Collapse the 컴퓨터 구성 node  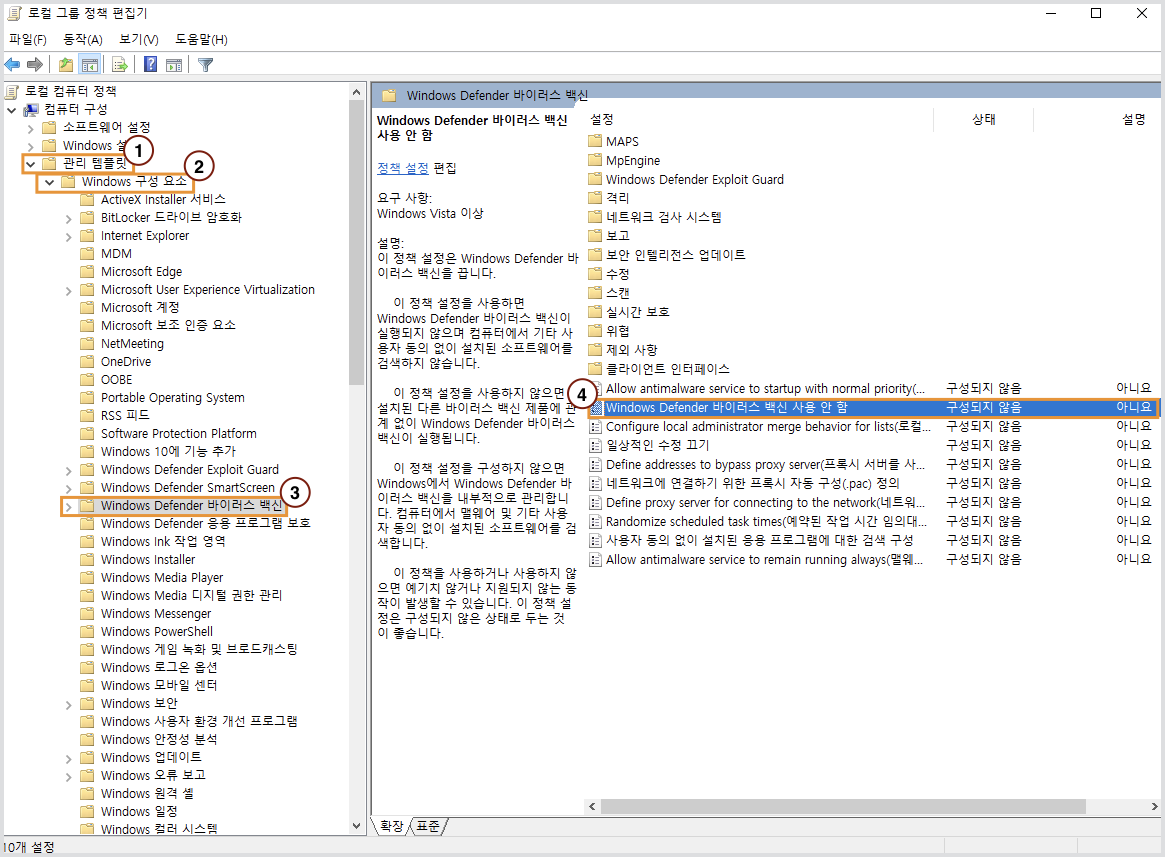(12, 110)
